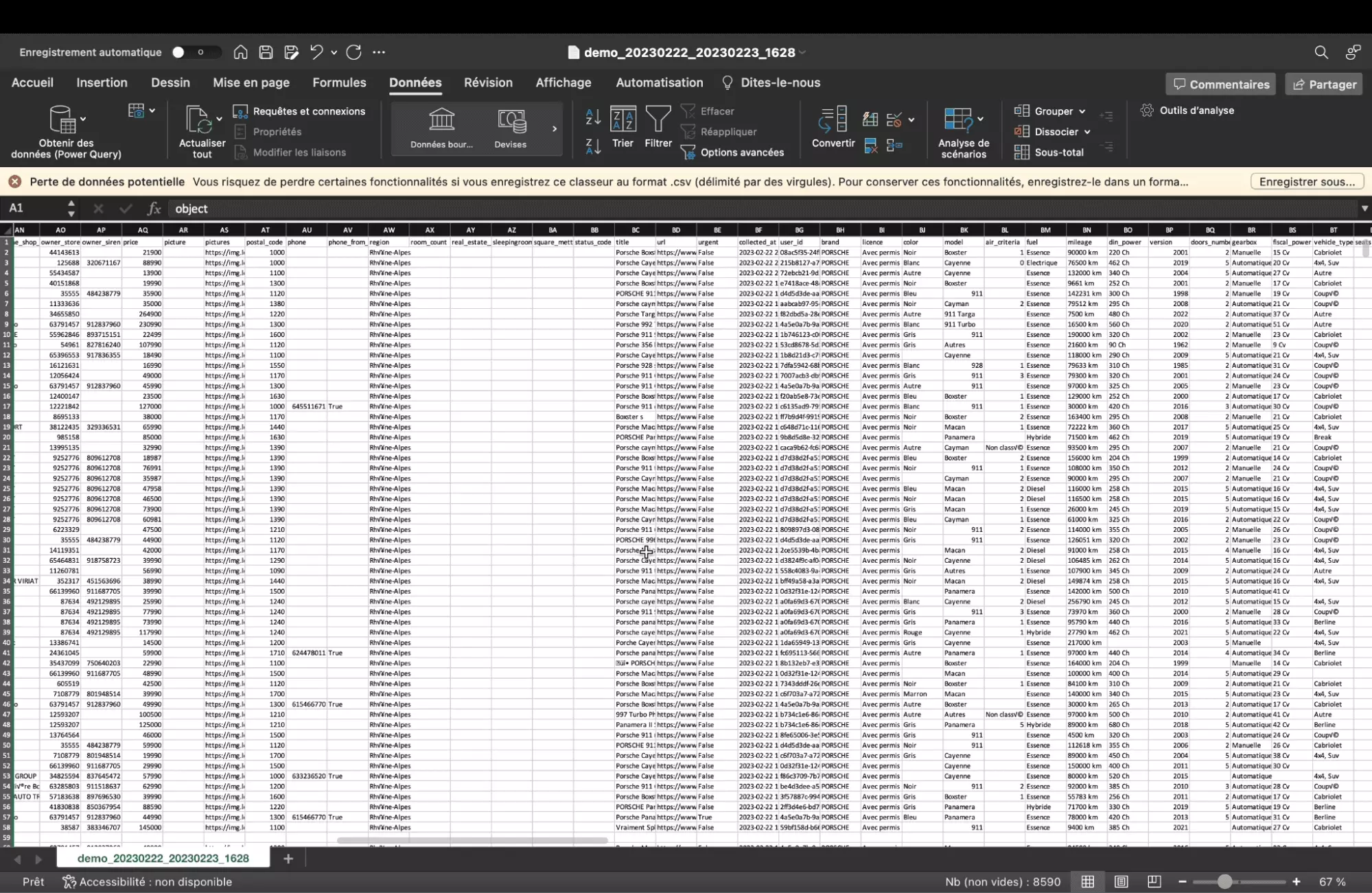Open the Trier sort dialog
The height and width of the screenshot is (893, 1372).
point(623,120)
